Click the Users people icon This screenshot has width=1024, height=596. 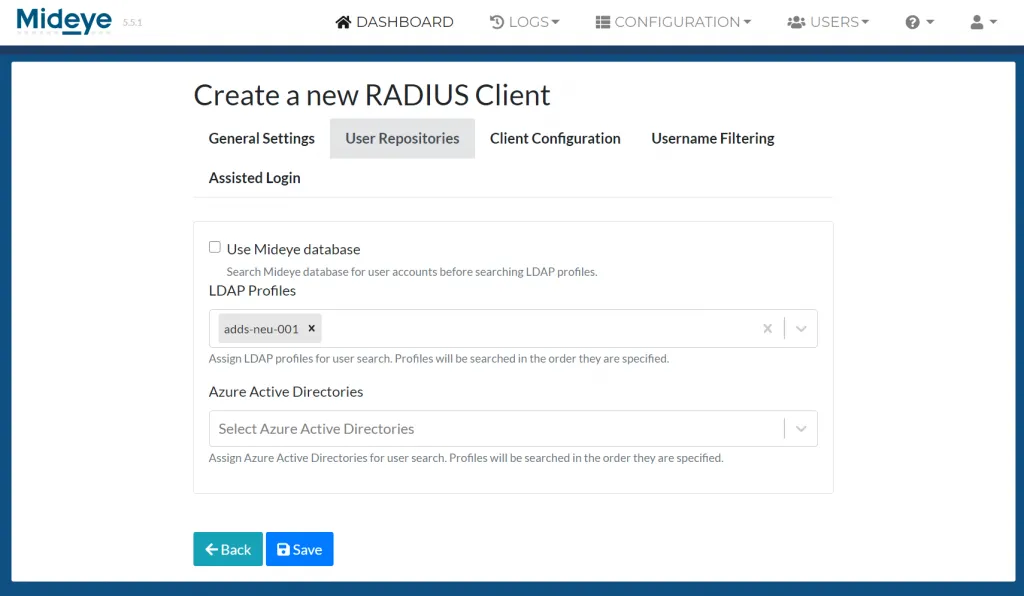pos(795,21)
